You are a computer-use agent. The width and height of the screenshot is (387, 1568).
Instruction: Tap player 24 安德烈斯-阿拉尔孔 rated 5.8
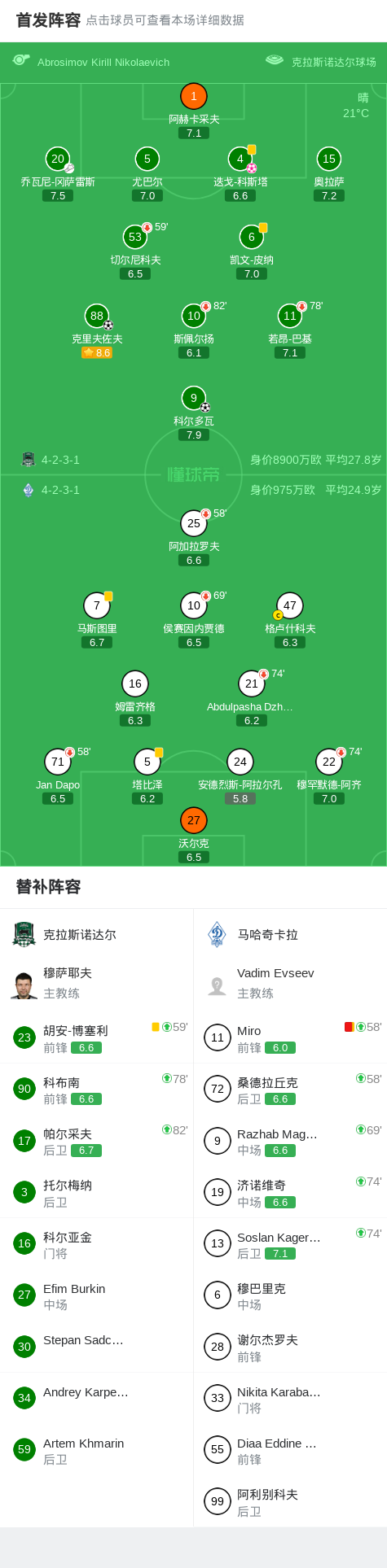pos(240,762)
